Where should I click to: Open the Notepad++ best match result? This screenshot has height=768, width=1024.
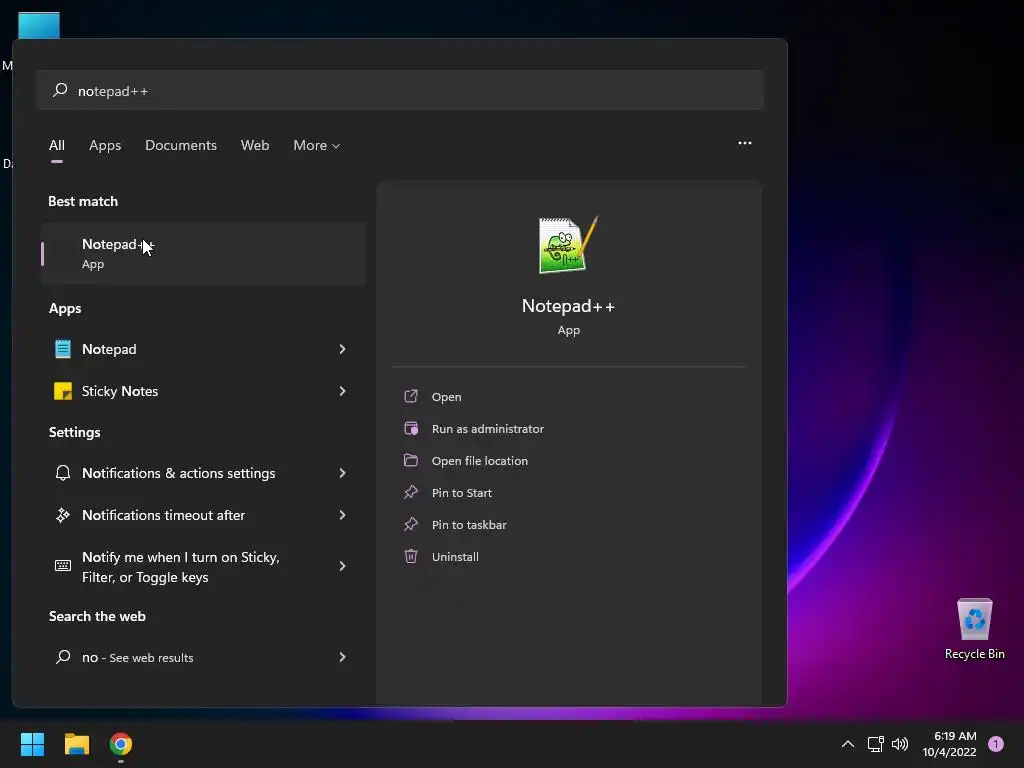coord(203,253)
